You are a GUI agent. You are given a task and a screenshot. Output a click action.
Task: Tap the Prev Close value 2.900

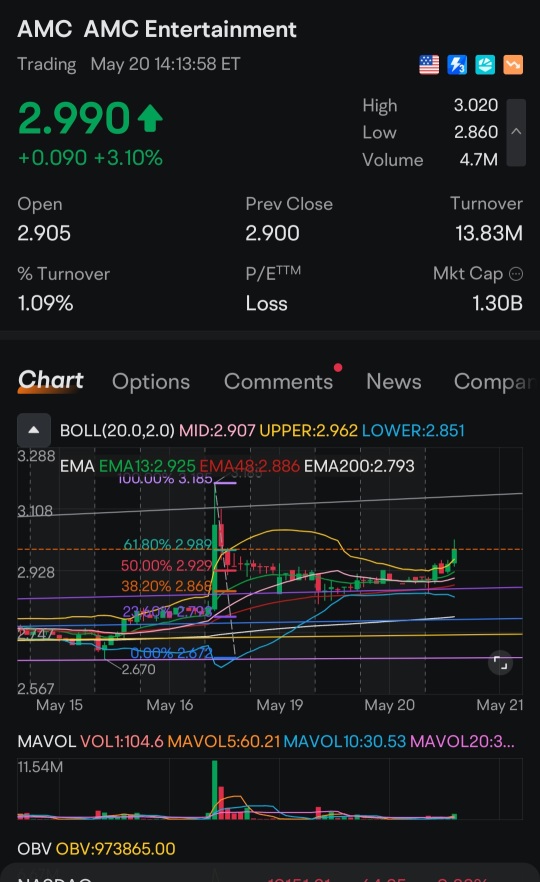272,233
